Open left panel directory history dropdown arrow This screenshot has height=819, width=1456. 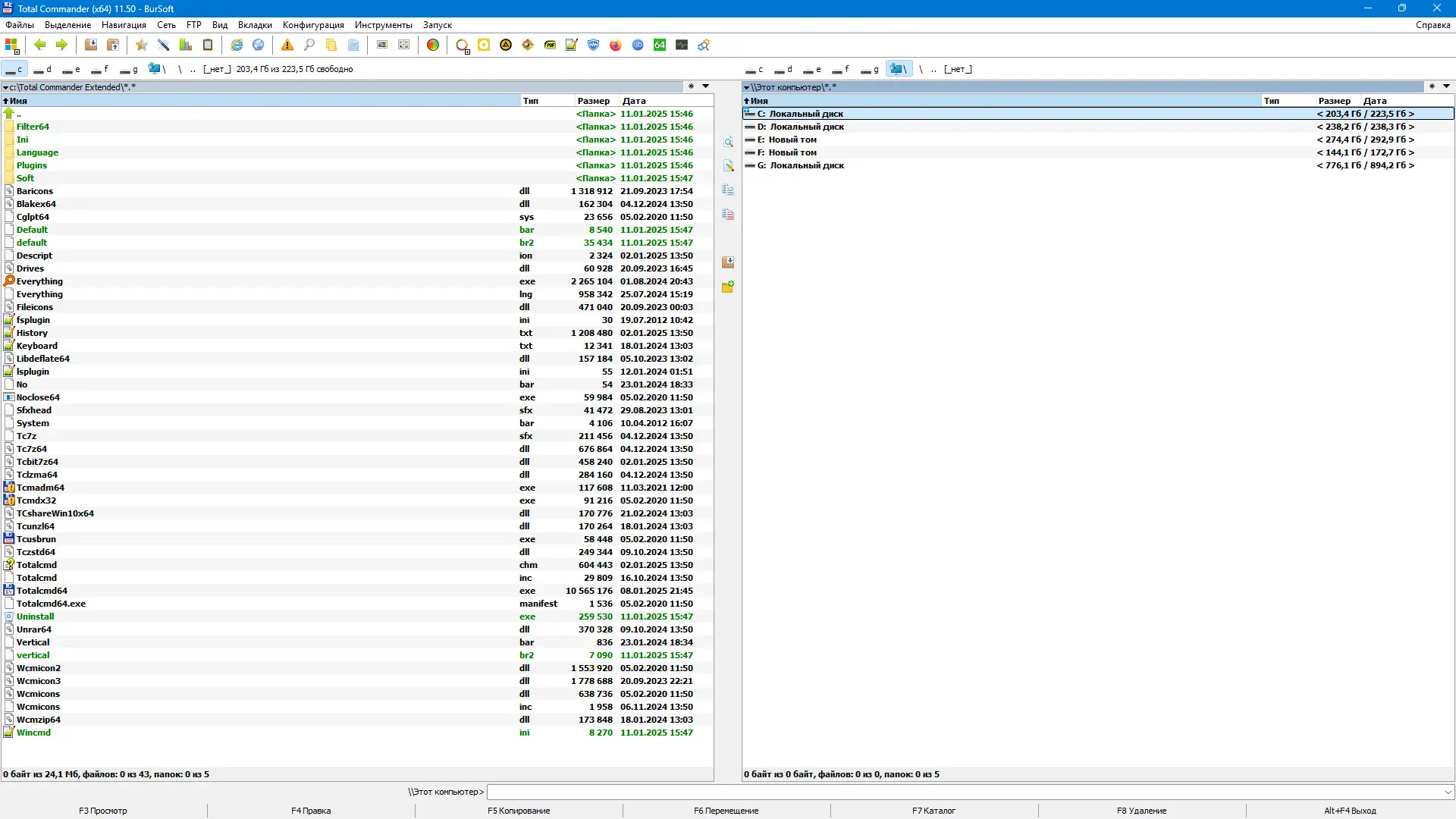[x=705, y=86]
